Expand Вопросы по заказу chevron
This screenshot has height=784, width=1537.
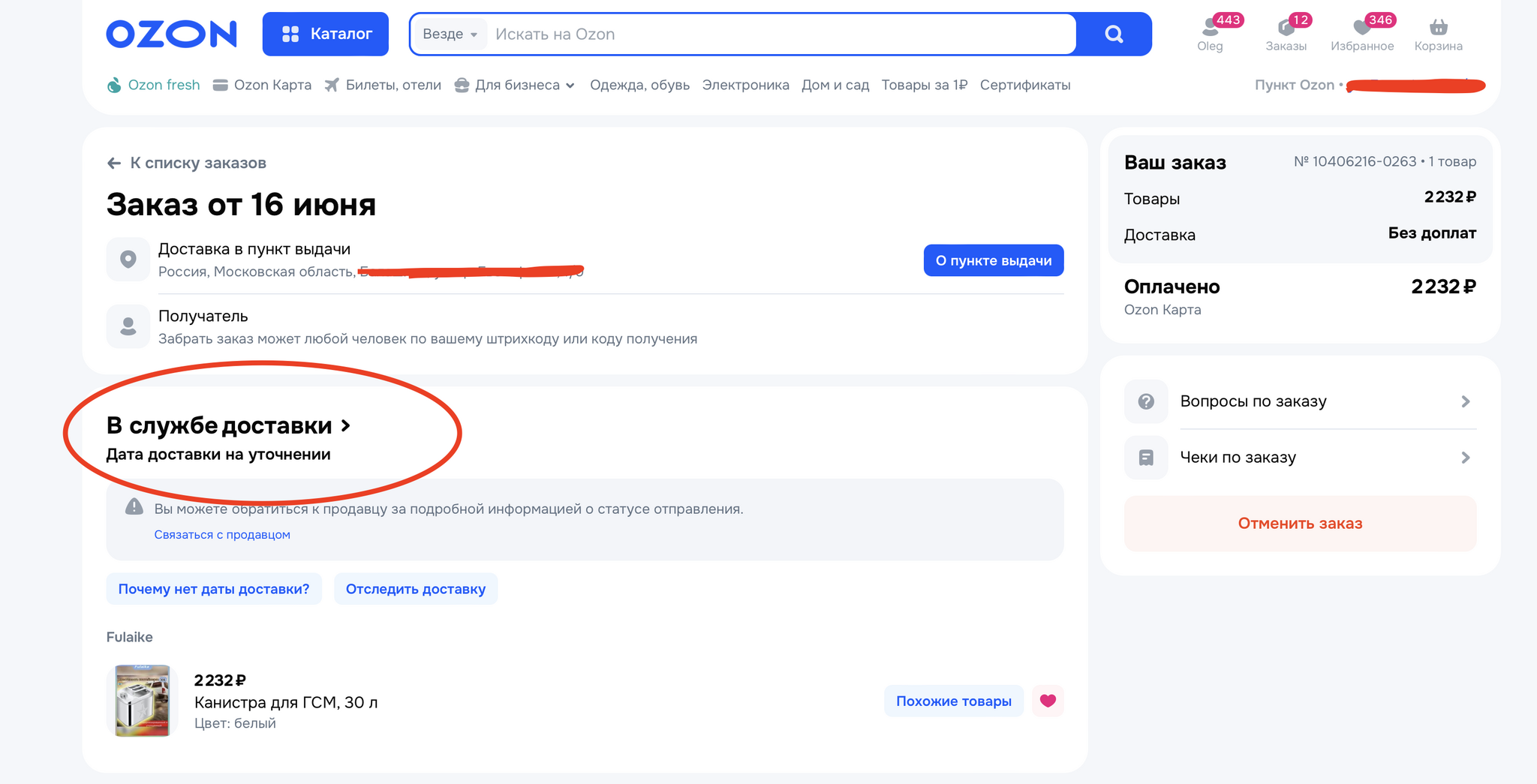pos(1466,401)
